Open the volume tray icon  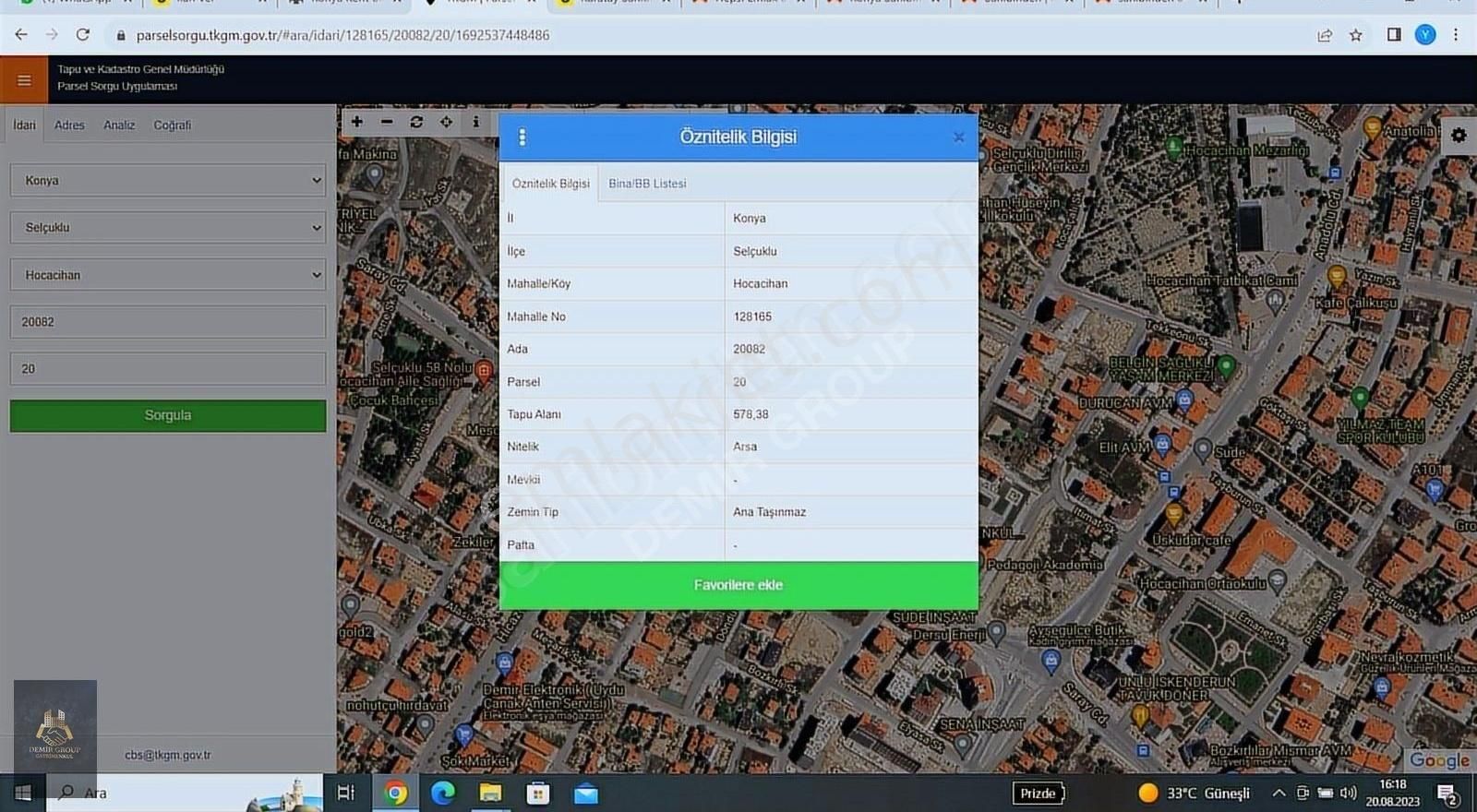(x=1349, y=794)
